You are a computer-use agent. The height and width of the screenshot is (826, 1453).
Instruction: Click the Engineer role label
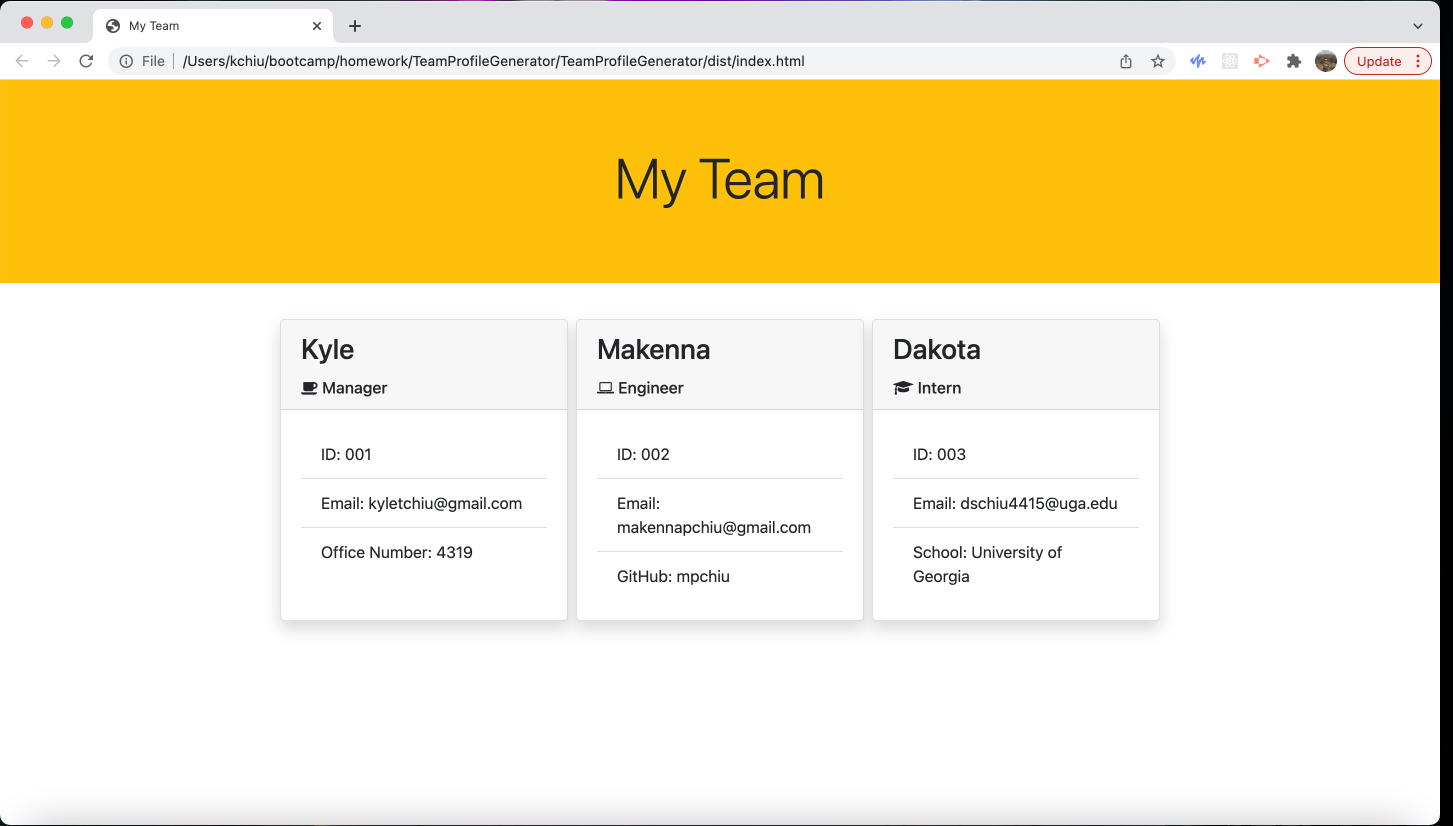tap(651, 388)
